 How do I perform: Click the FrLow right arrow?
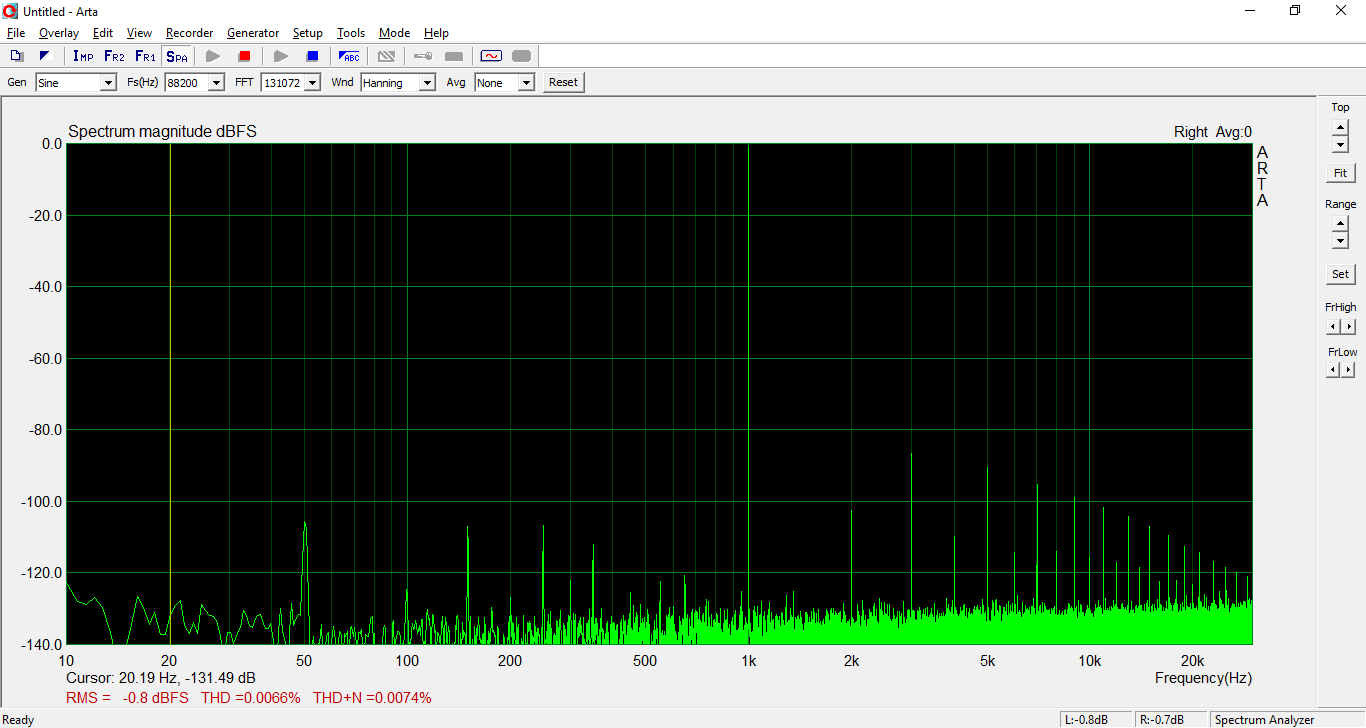point(1349,370)
